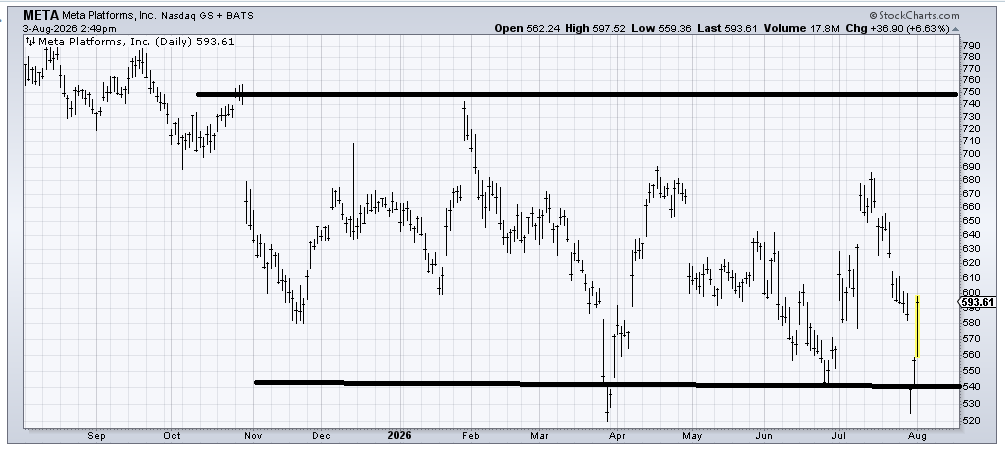Click the 750 price axis label

tap(972, 92)
